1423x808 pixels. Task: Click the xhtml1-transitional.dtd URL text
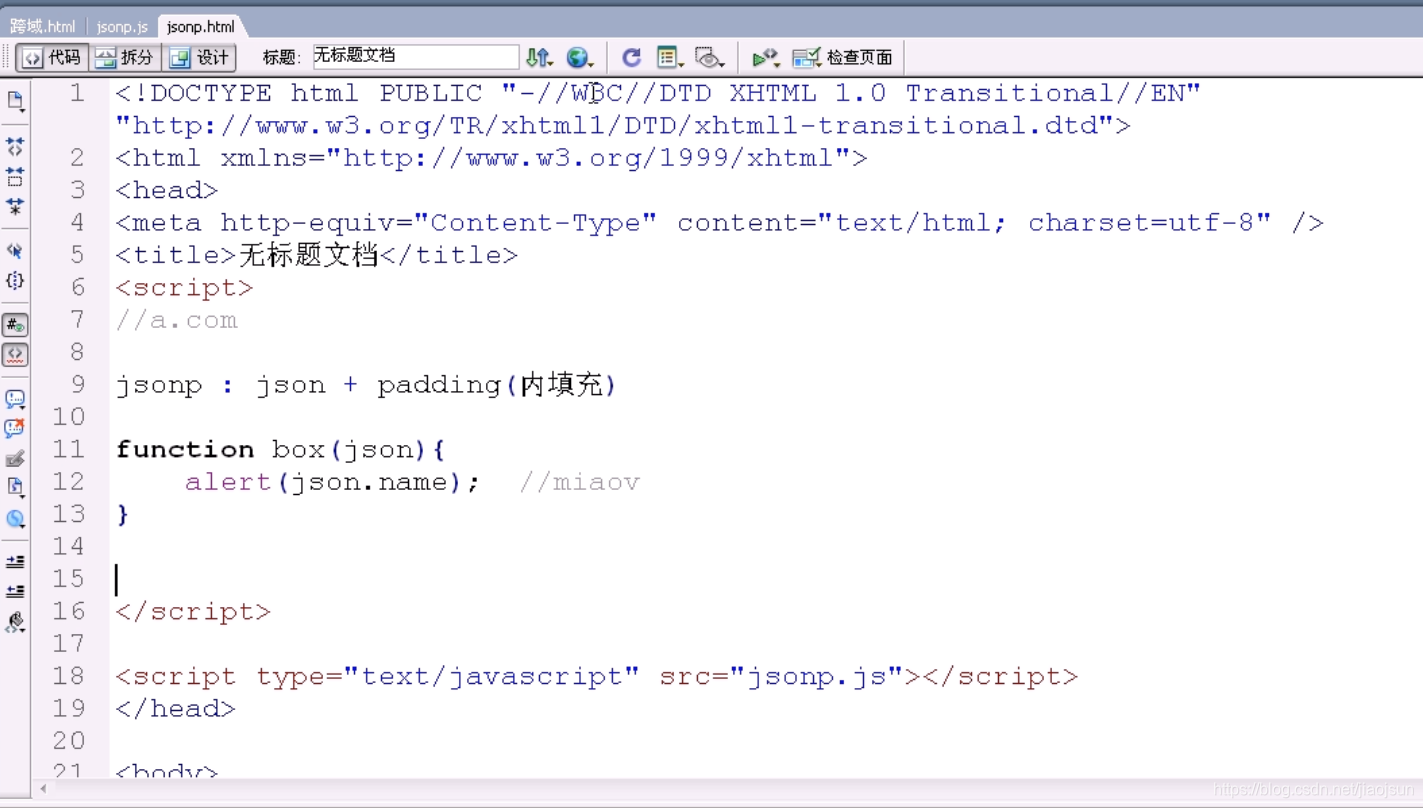coord(622,126)
